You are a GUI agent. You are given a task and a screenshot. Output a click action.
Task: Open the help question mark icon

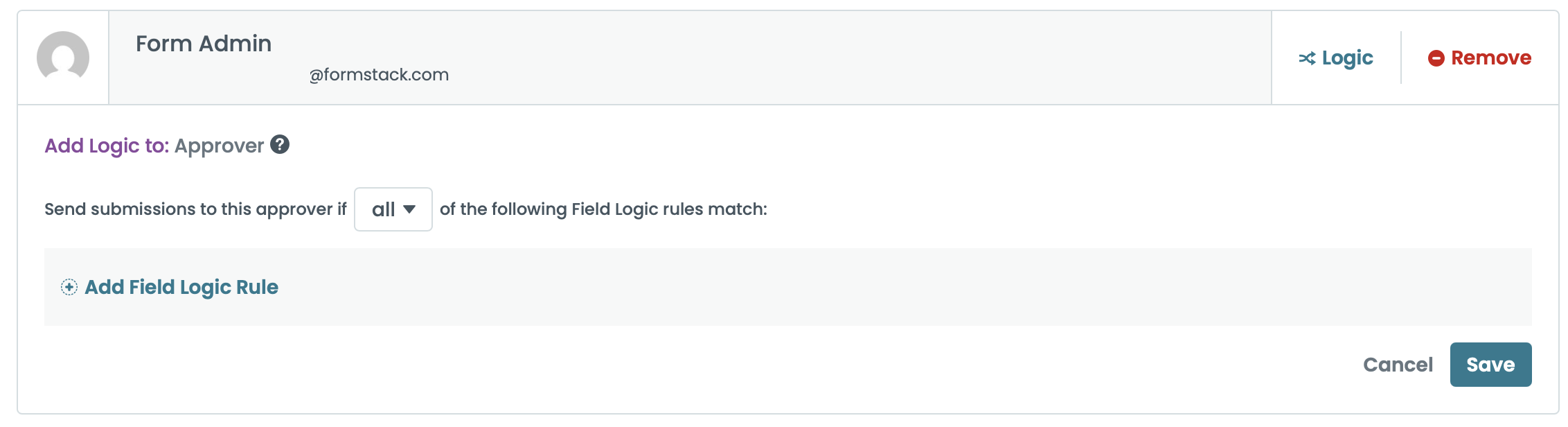[280, 144]
